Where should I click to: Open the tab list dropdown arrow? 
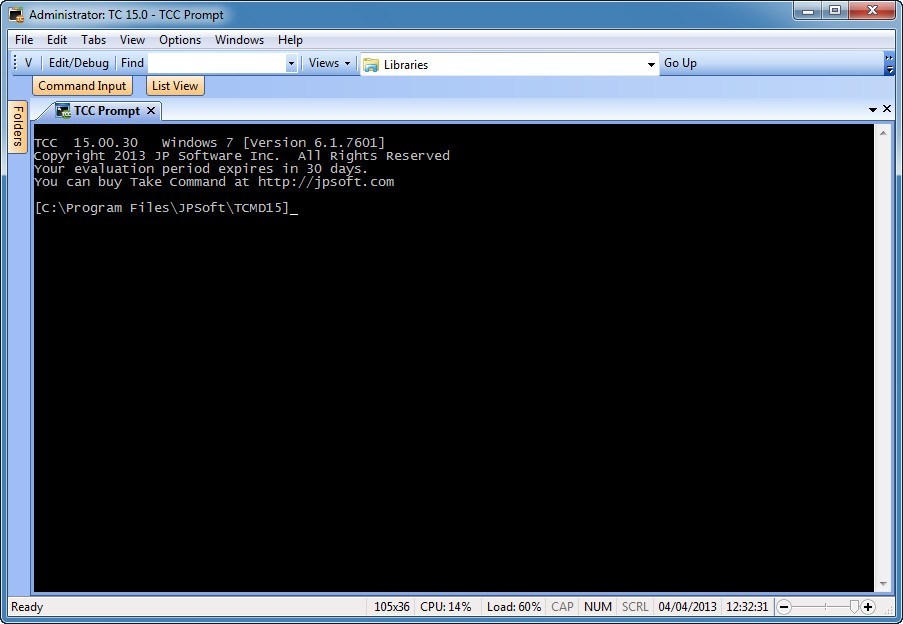[x=873, y=109]
